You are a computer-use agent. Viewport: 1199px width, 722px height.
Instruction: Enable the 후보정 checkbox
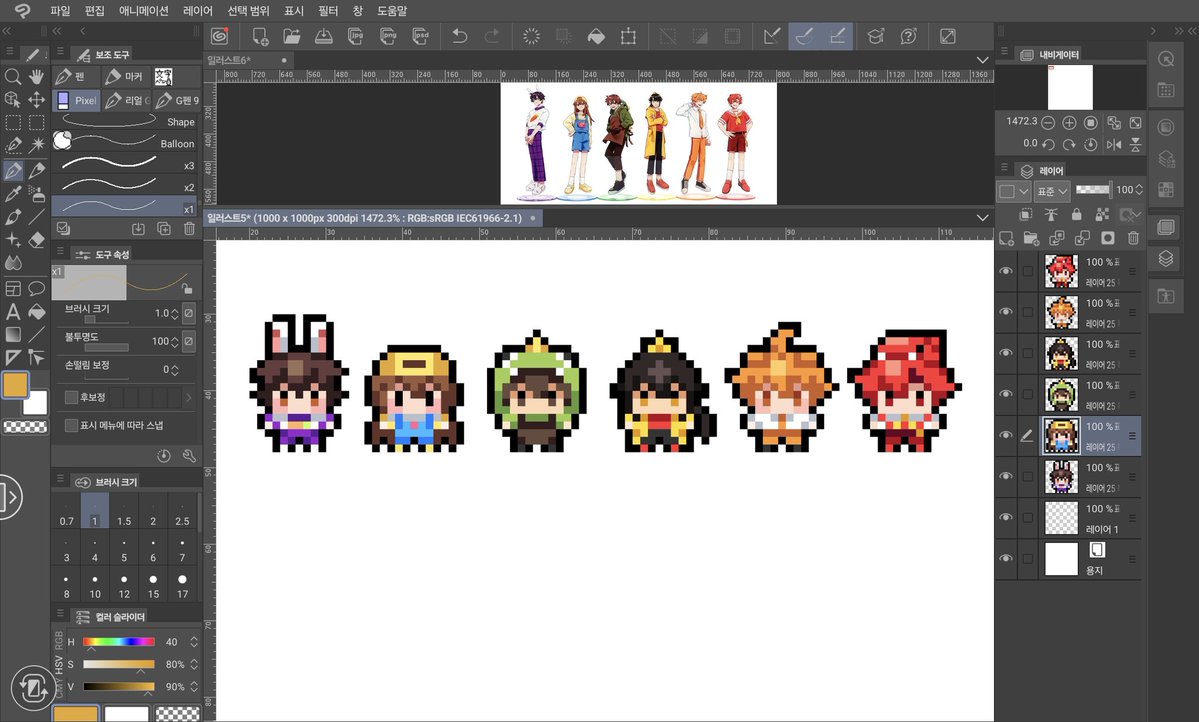(x=71, y=397)
